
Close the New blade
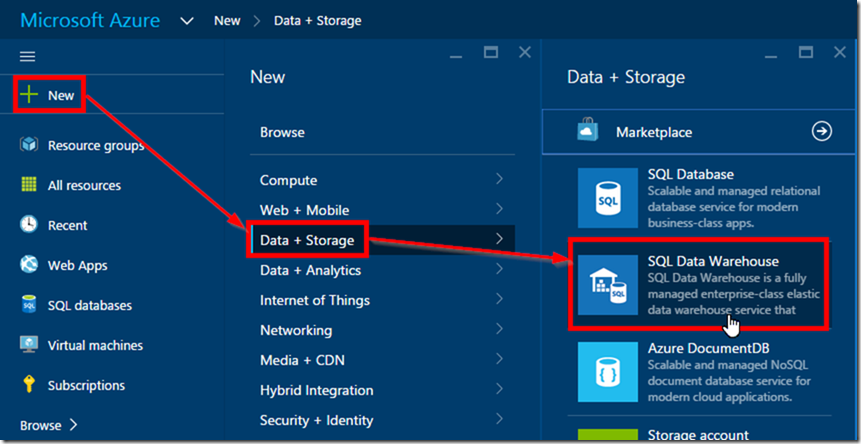[x=525, y=52]
